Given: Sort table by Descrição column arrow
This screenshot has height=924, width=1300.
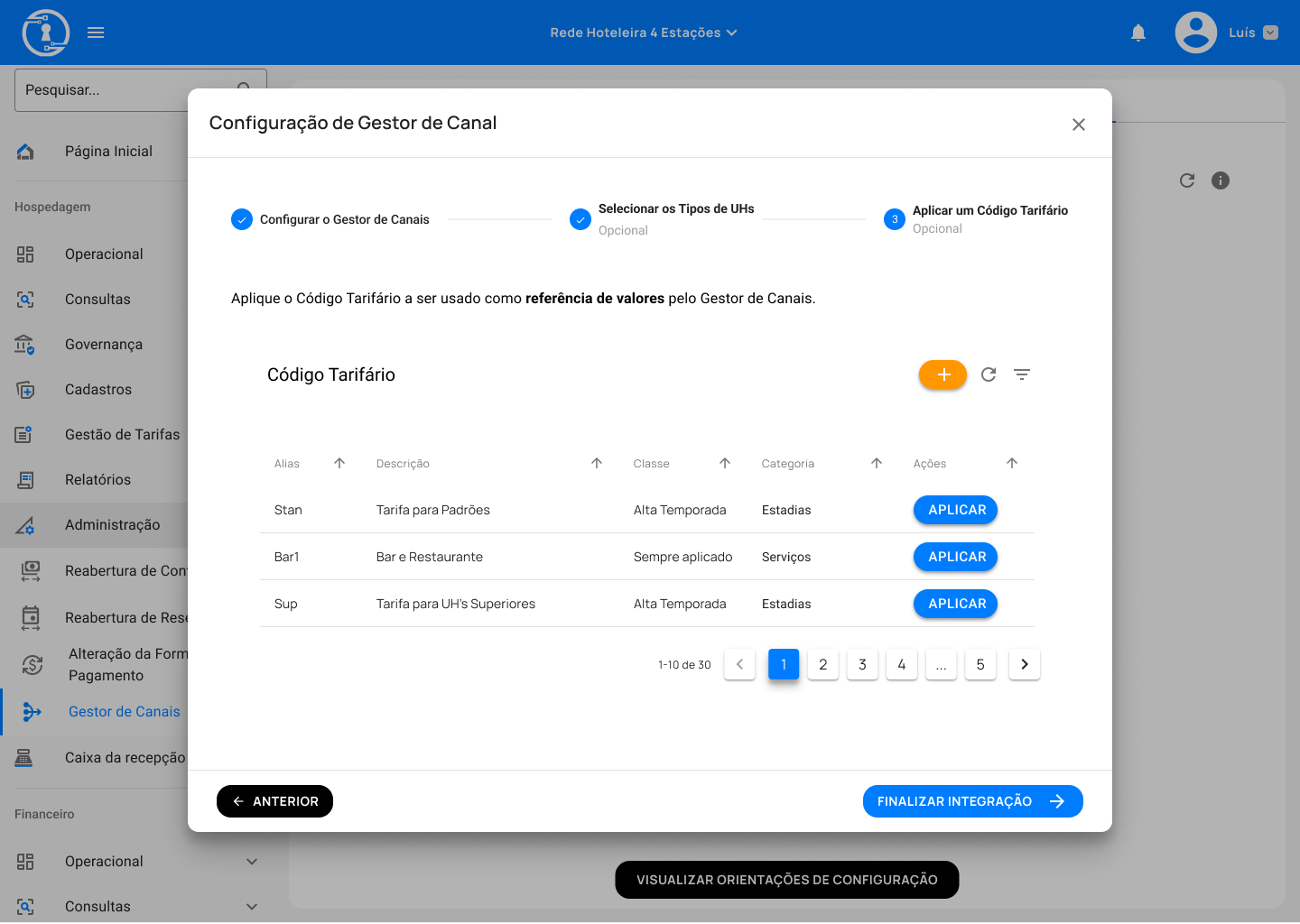Looking at the screenshot, I should pos(597,463).
